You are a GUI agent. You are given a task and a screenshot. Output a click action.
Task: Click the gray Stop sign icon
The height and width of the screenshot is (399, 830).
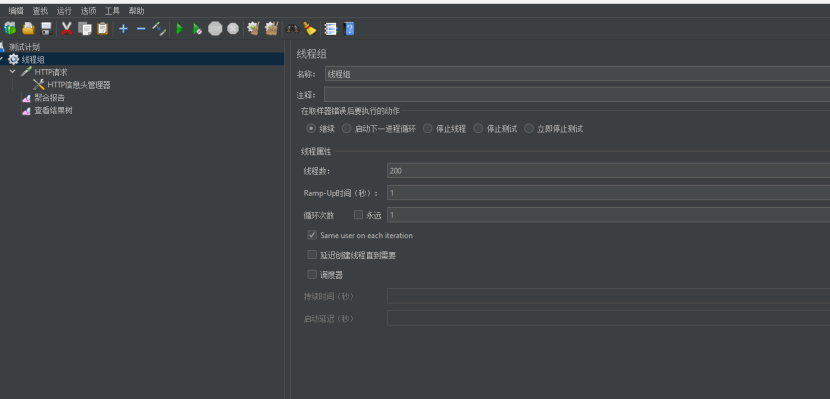[x=215, y=29]
